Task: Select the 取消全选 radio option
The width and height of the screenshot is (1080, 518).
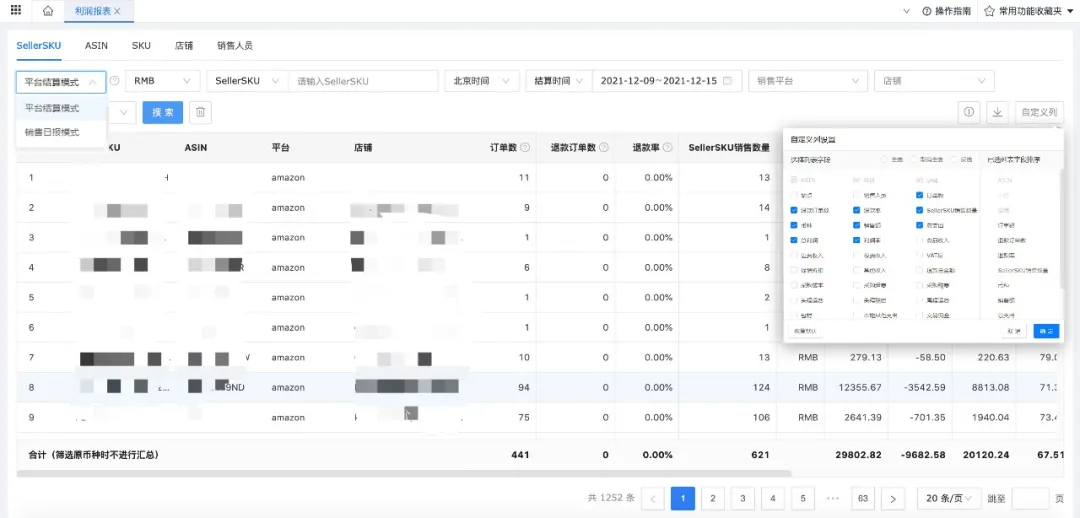Action: 915,160
